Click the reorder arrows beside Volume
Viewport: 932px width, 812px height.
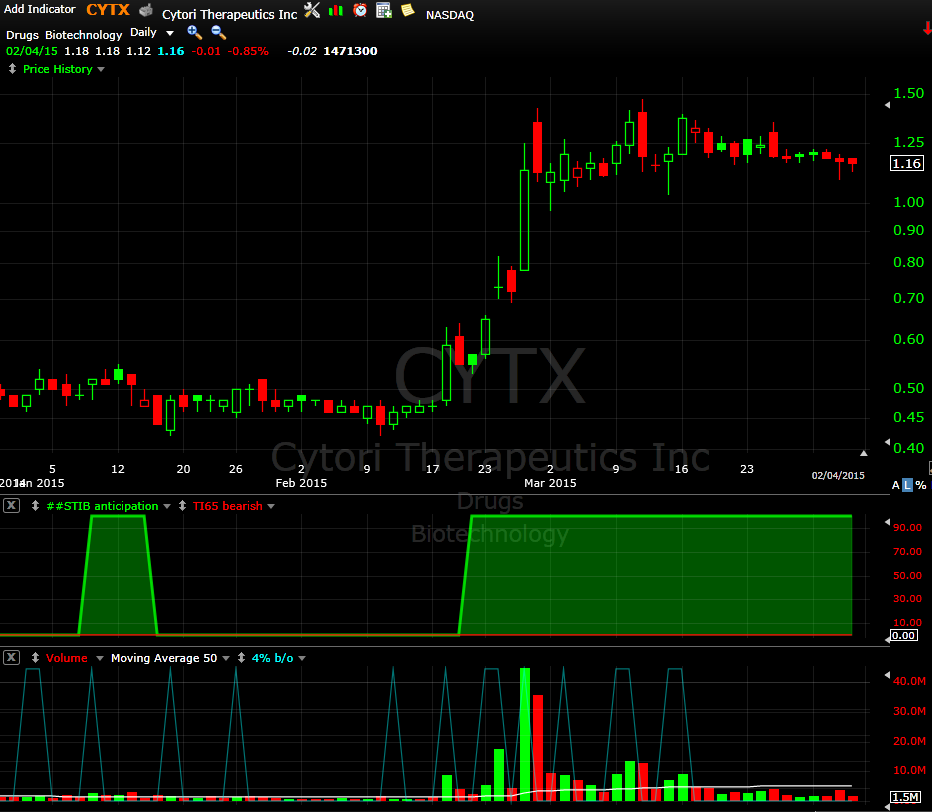(x=35, y=657)
